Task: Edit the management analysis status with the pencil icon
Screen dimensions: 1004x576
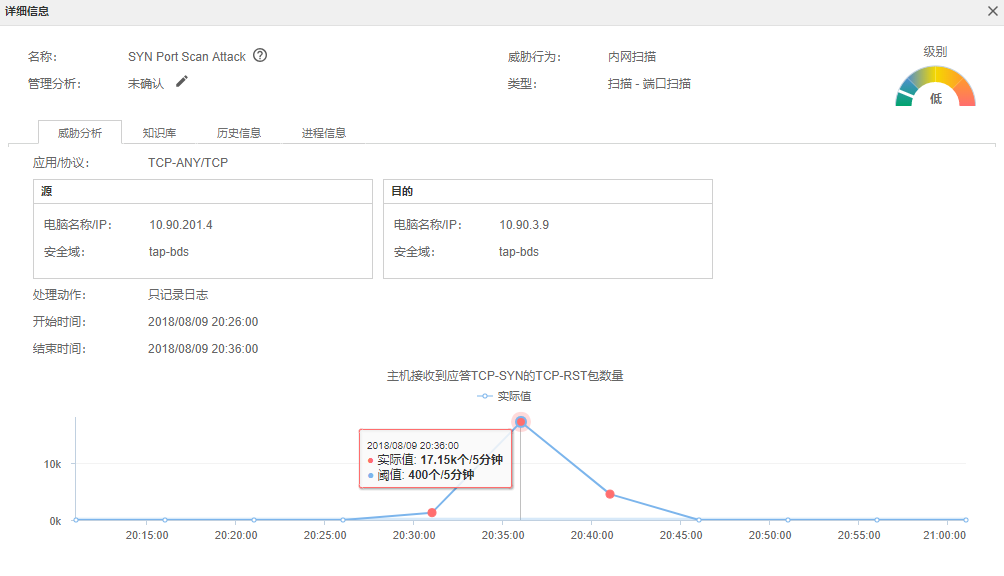Action: coord(182,81)
